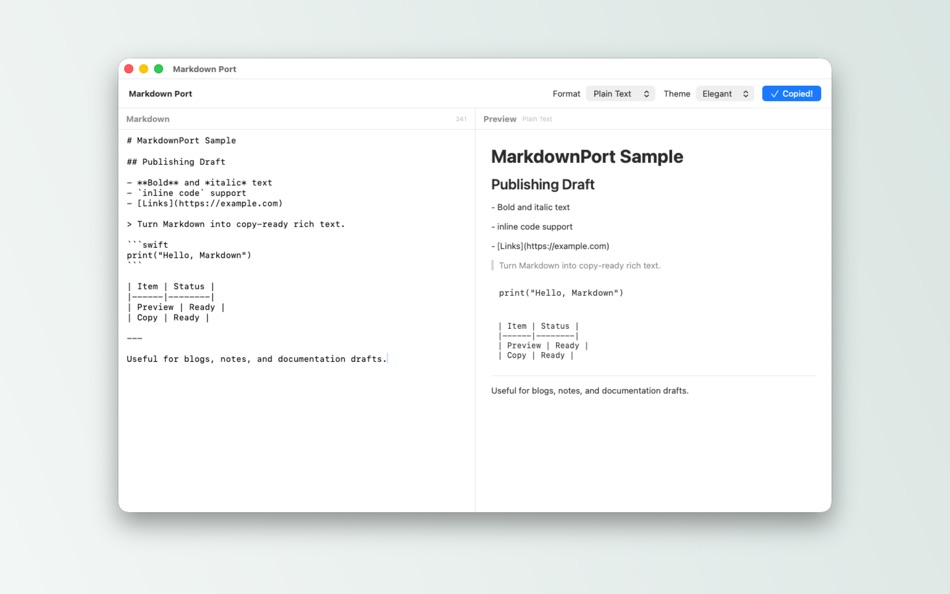Viewport: 950px width, 594px height.
Task: Click the 'Useful for blogs' paragraph in preview
Action: [590, 391]
